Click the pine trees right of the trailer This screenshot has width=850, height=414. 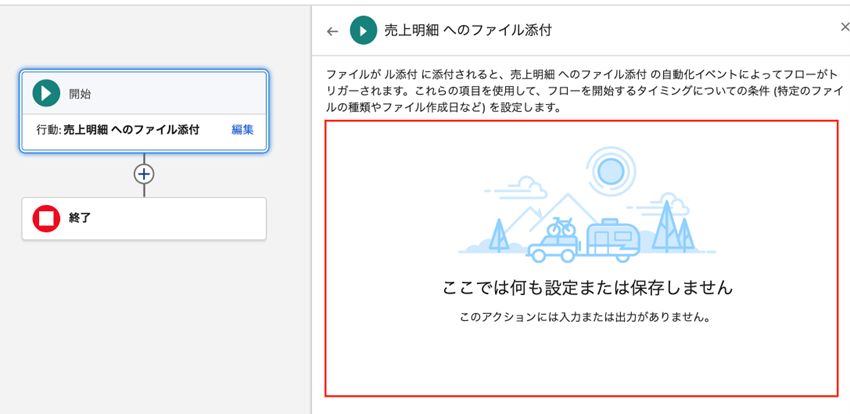[x=680, y=229]
